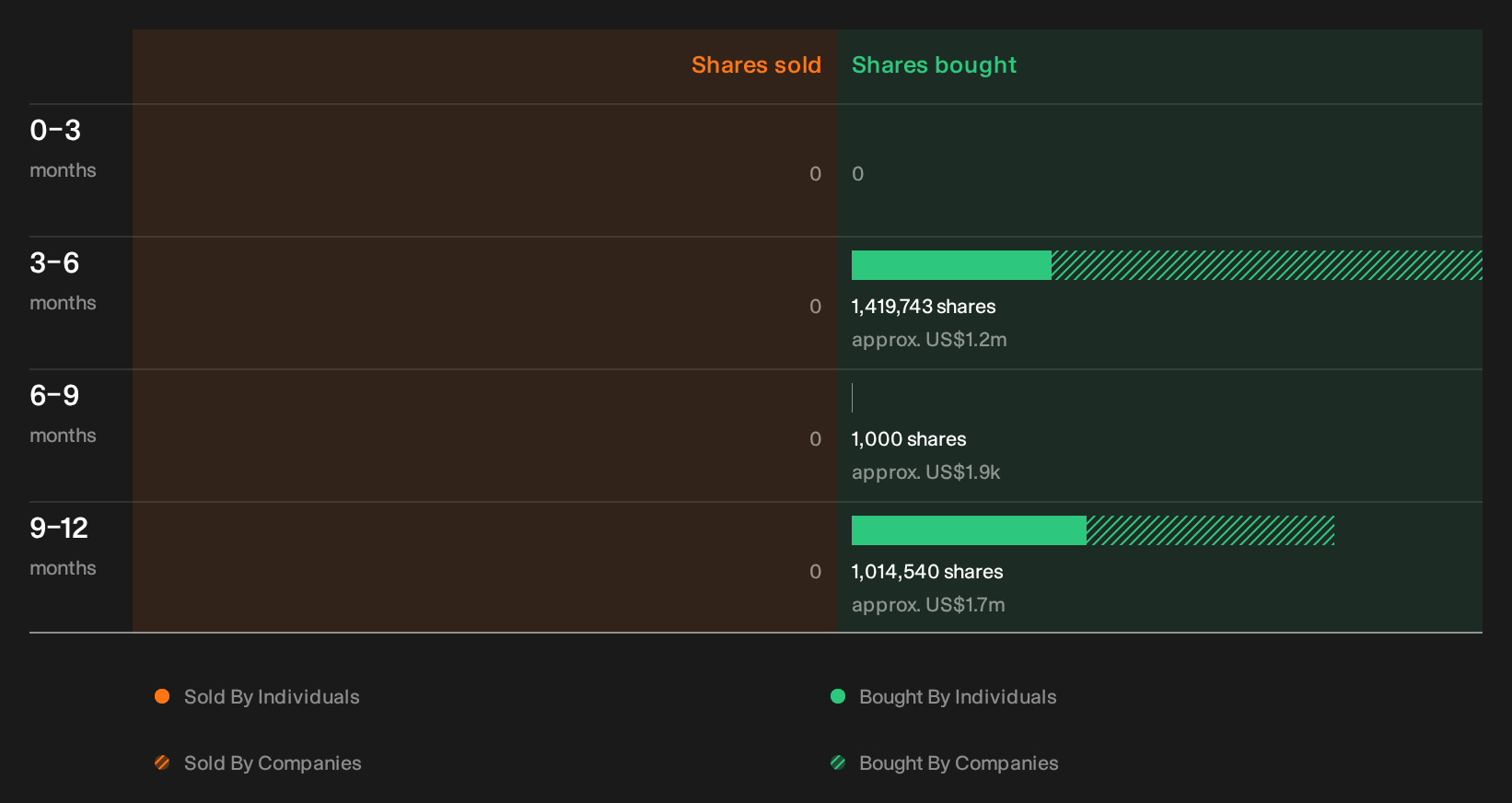This screenshot has width=1512, height=803.
Task: Click the striped Bought By Companies legend icon
Action: pos(838,762)
